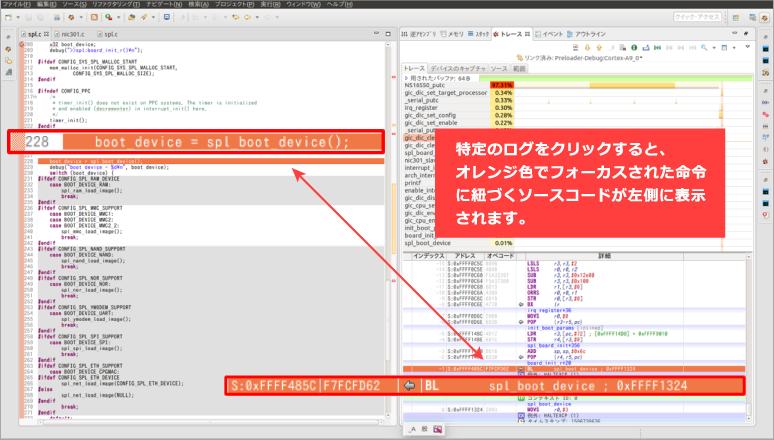Open the dropdown next to trace magnifier icon
The width and height of the screenshot is (774, 440).
click(714, 48)
